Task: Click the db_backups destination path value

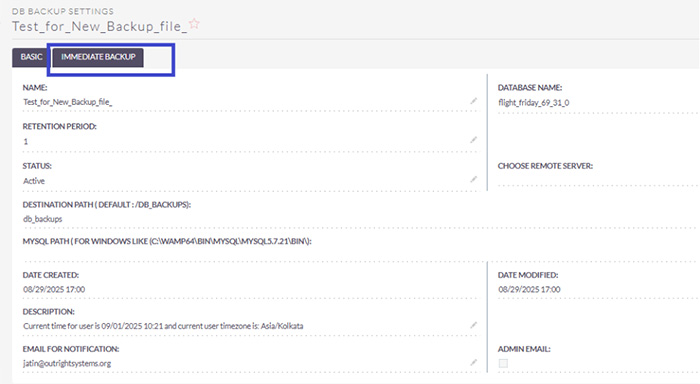Action: tap(42, 219)
